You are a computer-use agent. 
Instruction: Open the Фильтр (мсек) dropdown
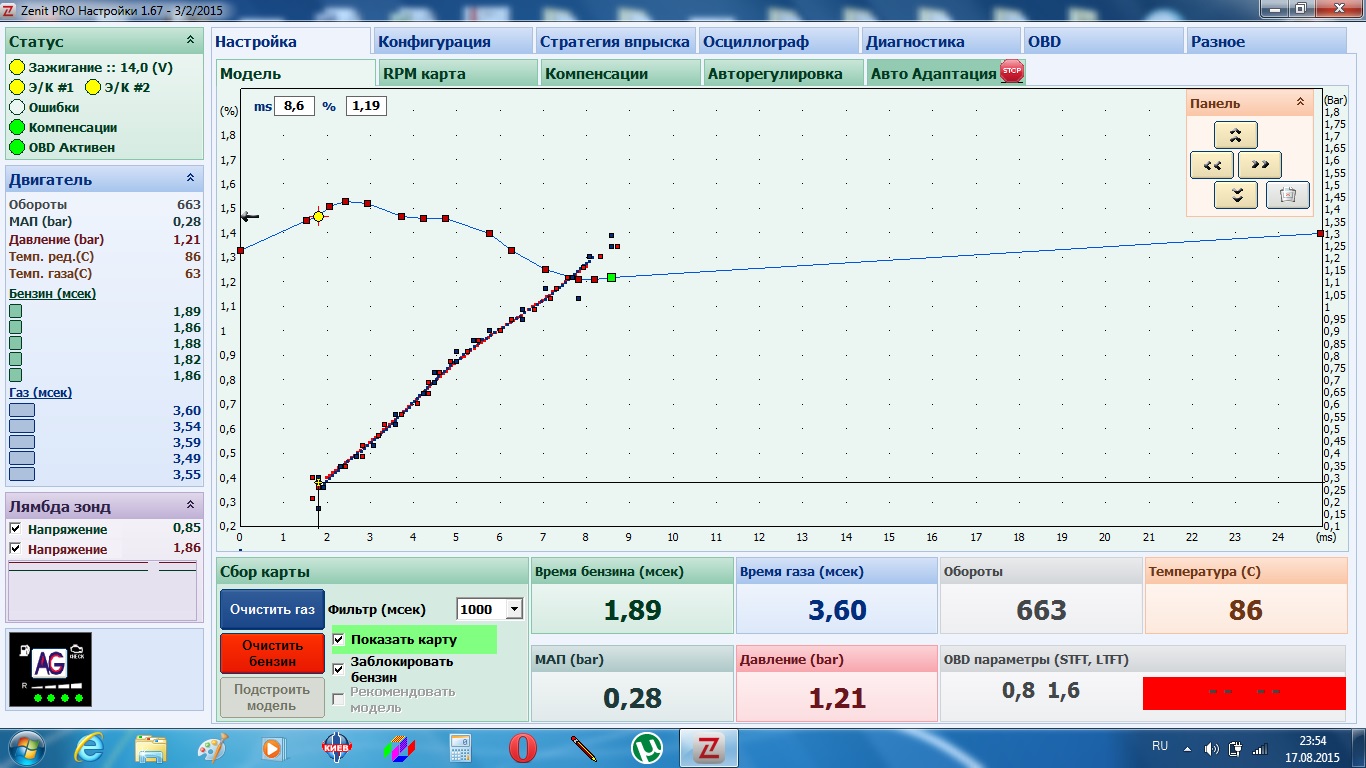click(514, 609)
